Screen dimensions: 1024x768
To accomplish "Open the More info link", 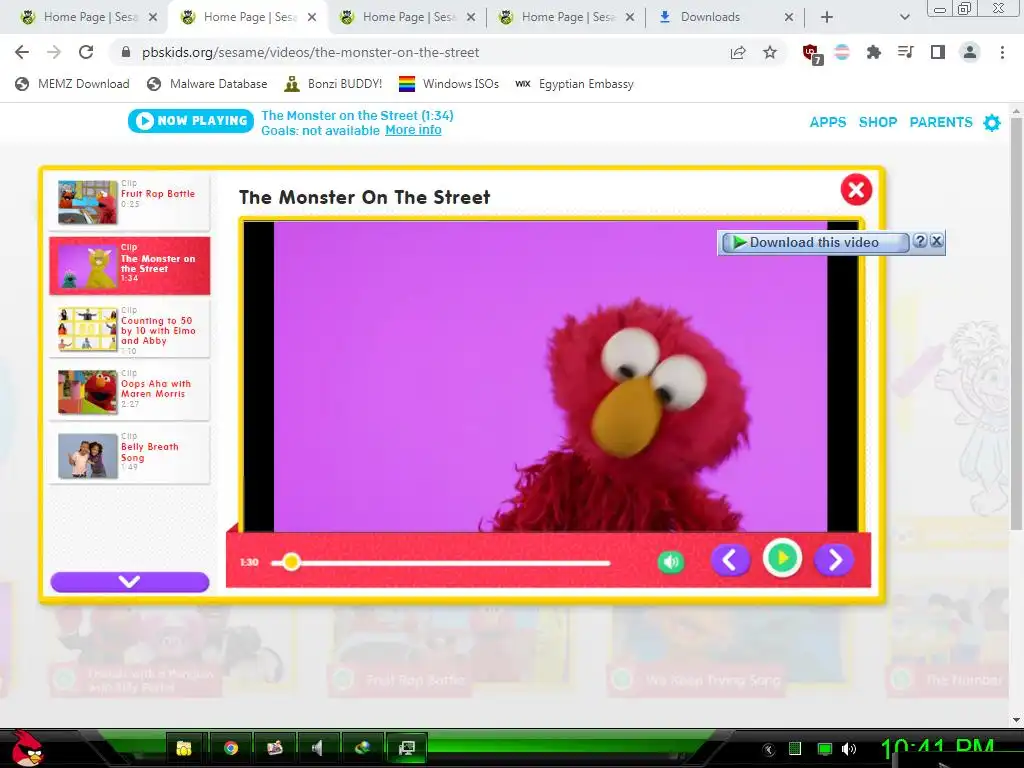I will (x=413, y=130).
